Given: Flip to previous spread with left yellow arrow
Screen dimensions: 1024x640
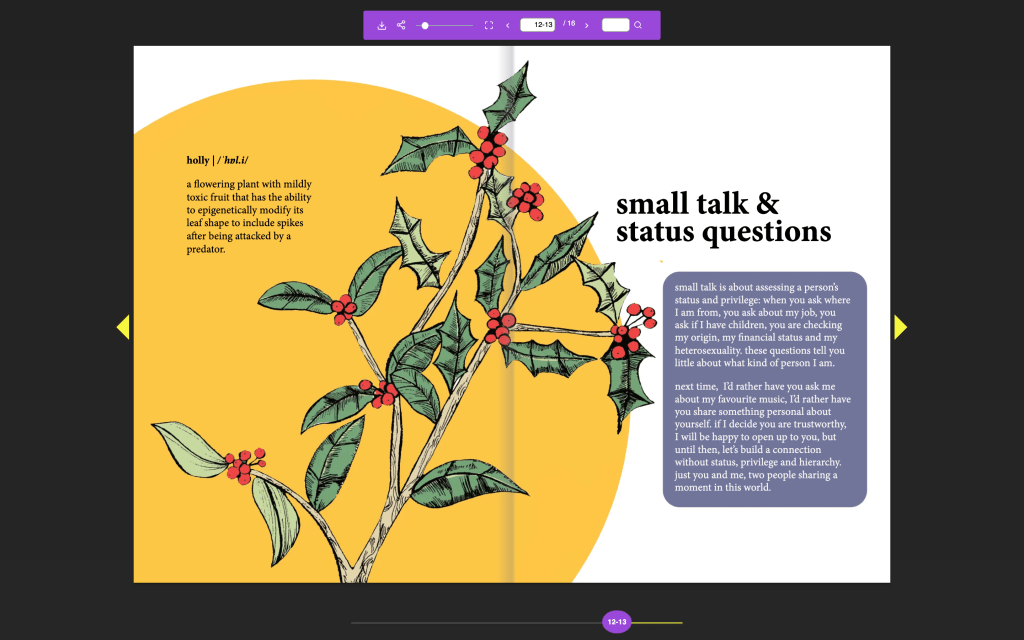Looking at the screenshot, I should (x=123, y=327).
